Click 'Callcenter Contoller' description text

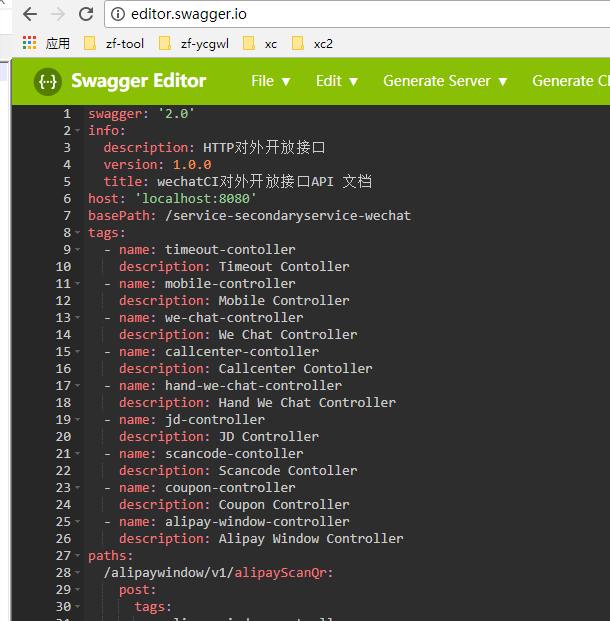pyautogui.click(x=295, y=369)
